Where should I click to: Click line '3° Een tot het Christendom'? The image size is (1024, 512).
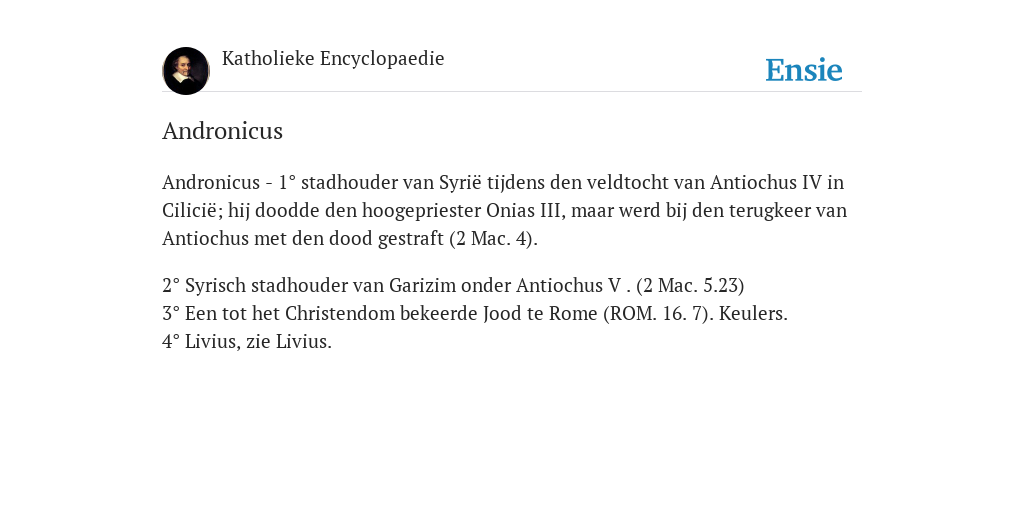(475, 313)
